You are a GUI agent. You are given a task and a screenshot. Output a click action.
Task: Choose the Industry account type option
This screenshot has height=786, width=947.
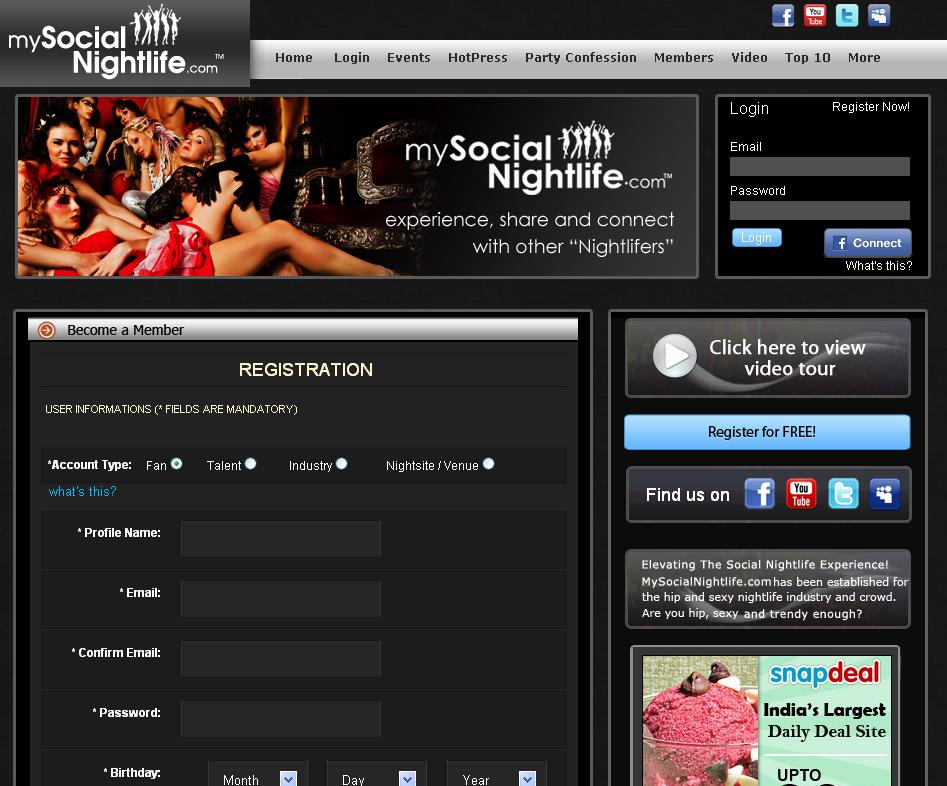pyautogui.click(x=342, y=464)
